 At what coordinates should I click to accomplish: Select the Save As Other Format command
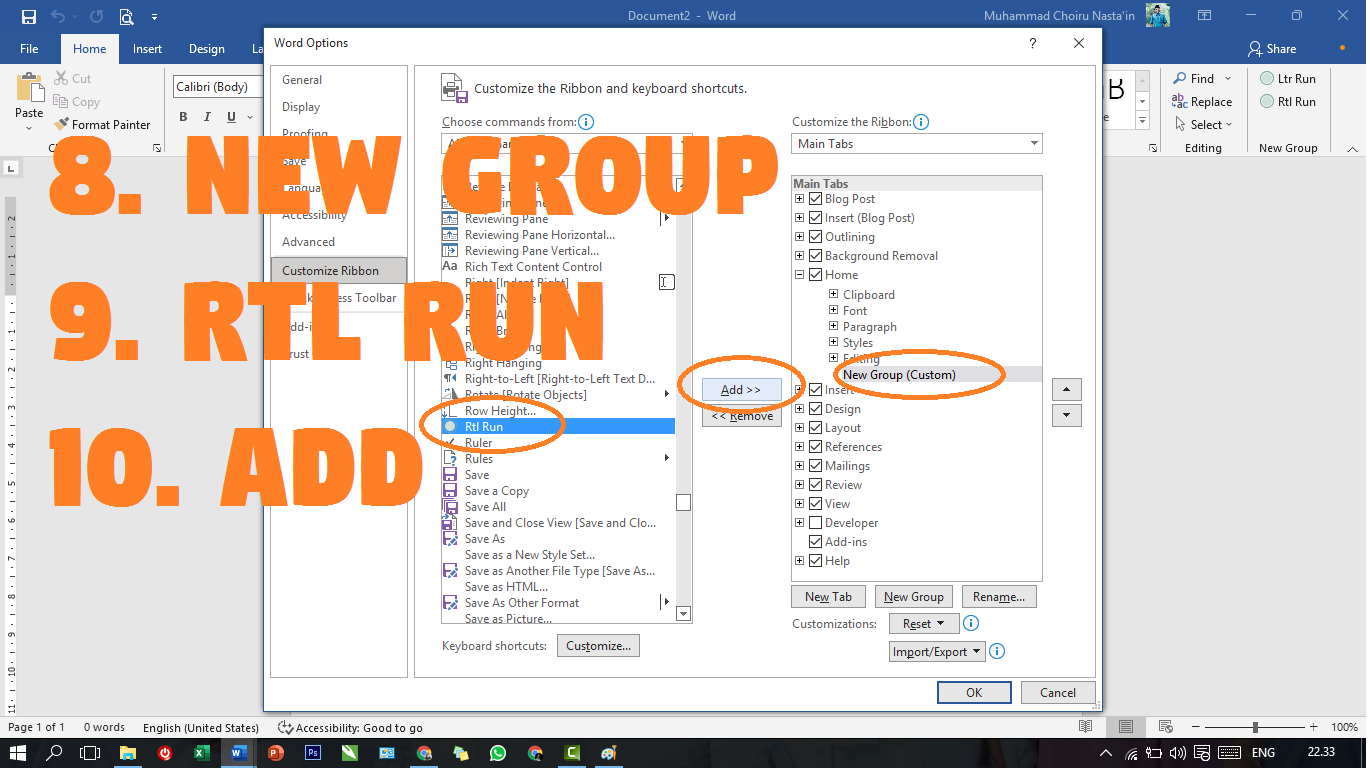click(558, 603)
